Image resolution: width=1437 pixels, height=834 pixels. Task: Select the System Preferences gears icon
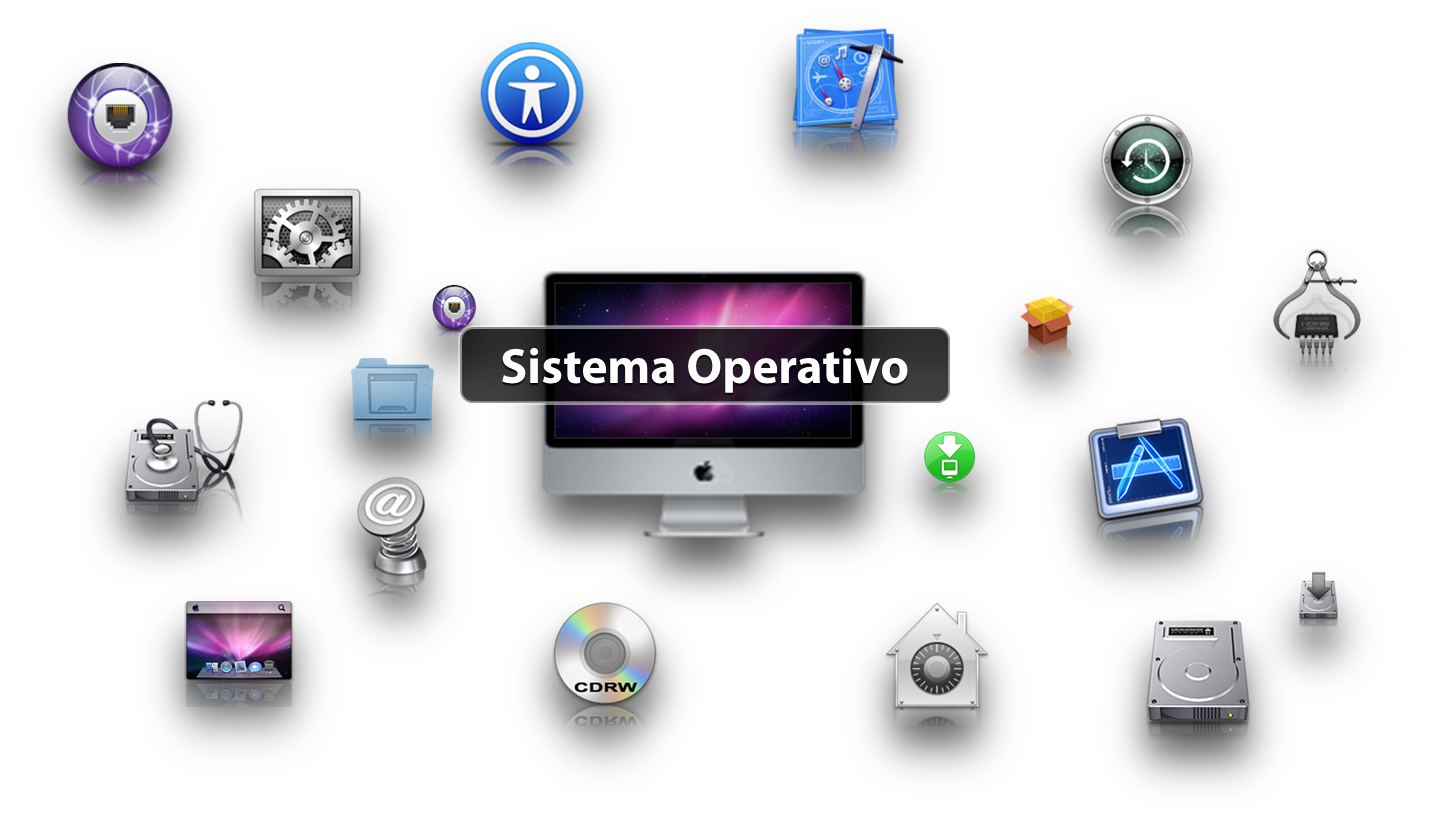click(307, 233)
